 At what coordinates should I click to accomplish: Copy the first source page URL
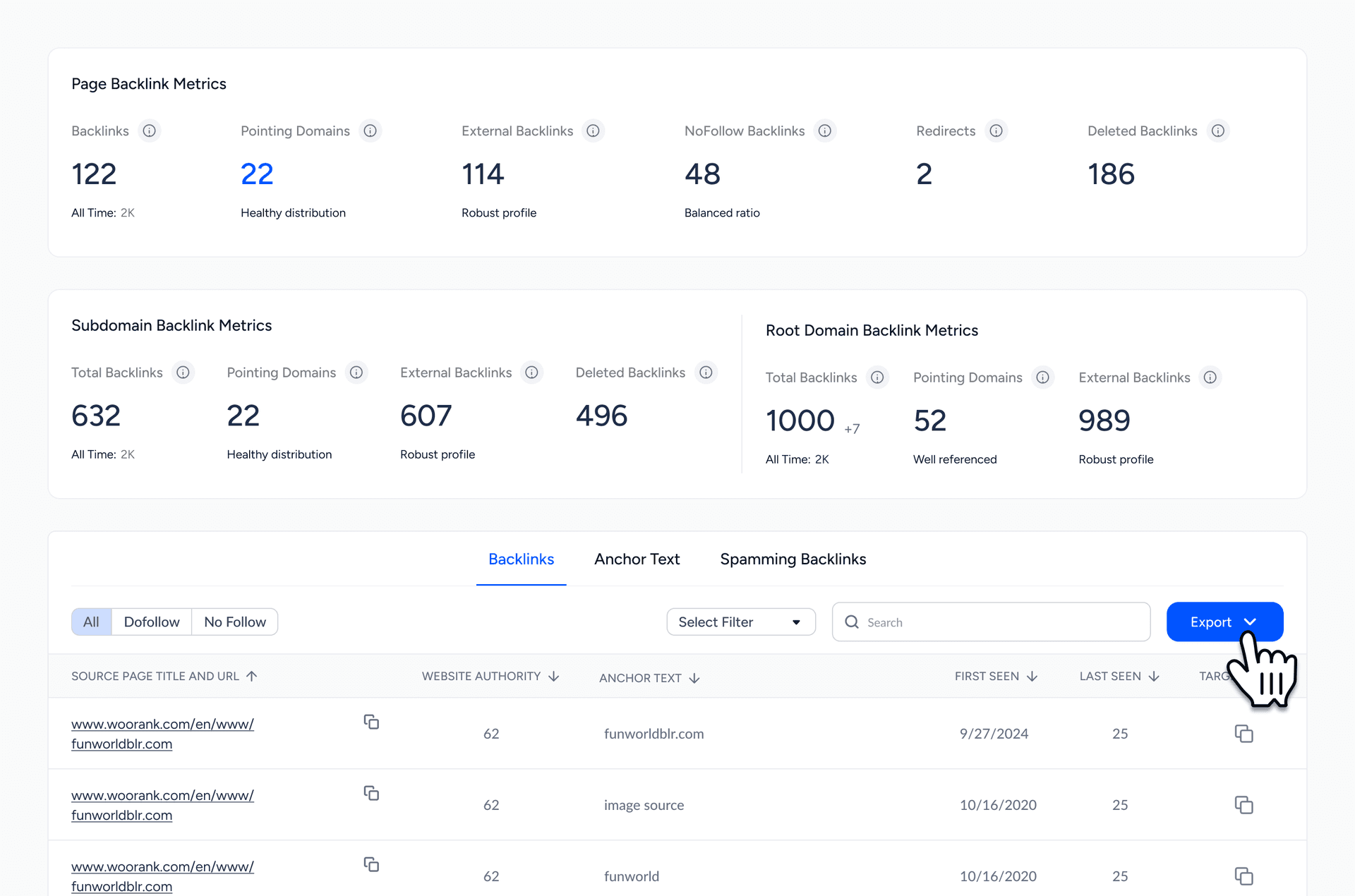coord(372,722)
